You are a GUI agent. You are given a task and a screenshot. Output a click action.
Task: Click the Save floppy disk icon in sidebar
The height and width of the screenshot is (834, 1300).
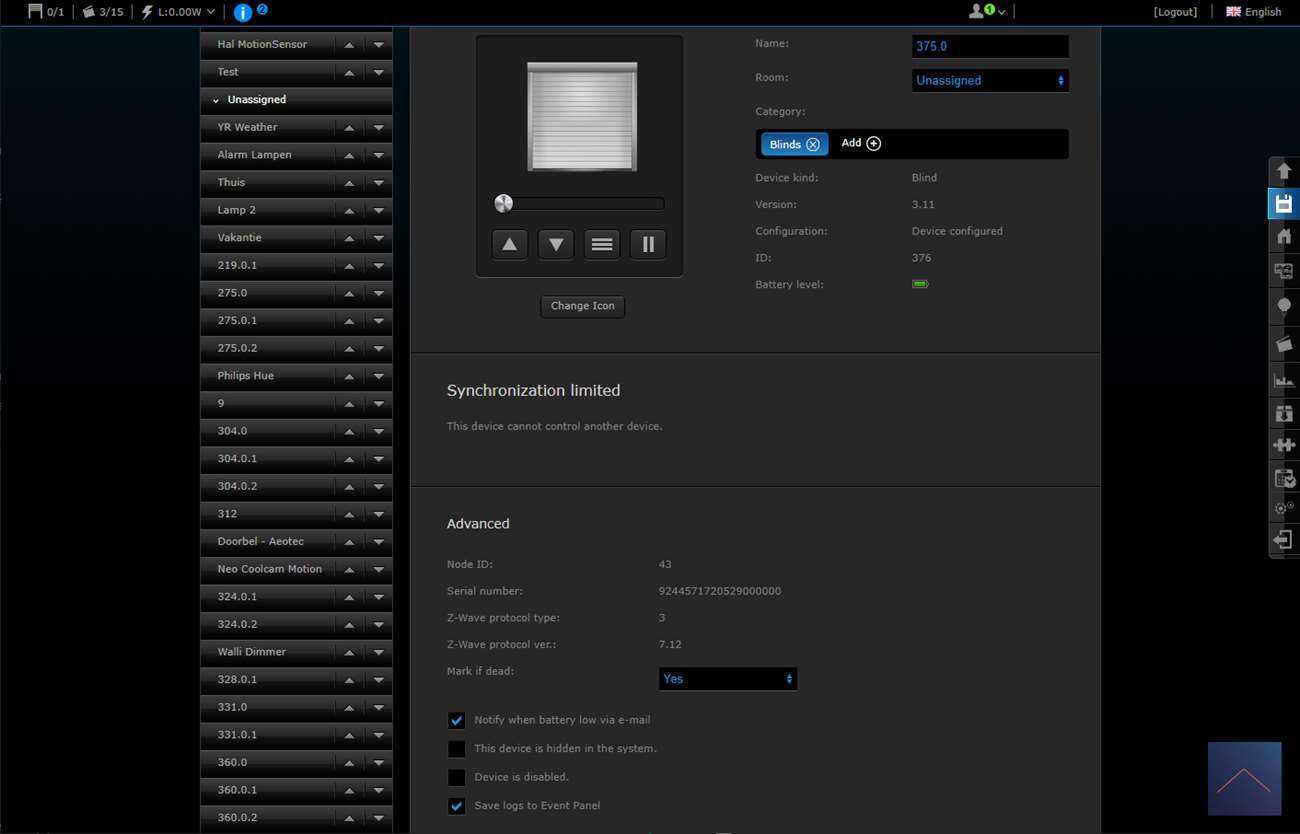1284,204
